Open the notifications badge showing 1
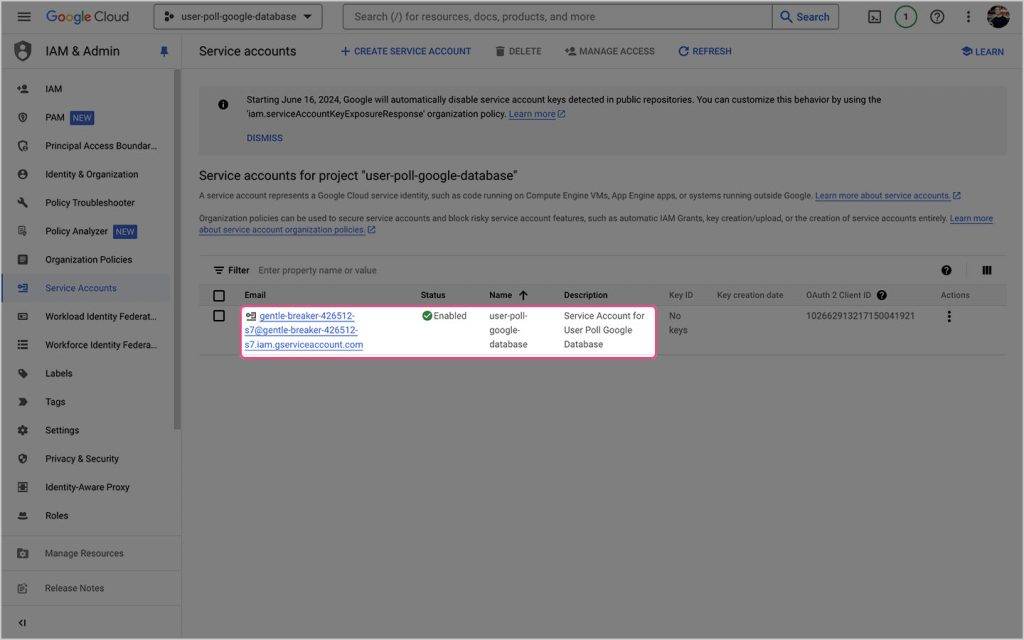This screenshot has height=640, width=1024. point(905,17)
